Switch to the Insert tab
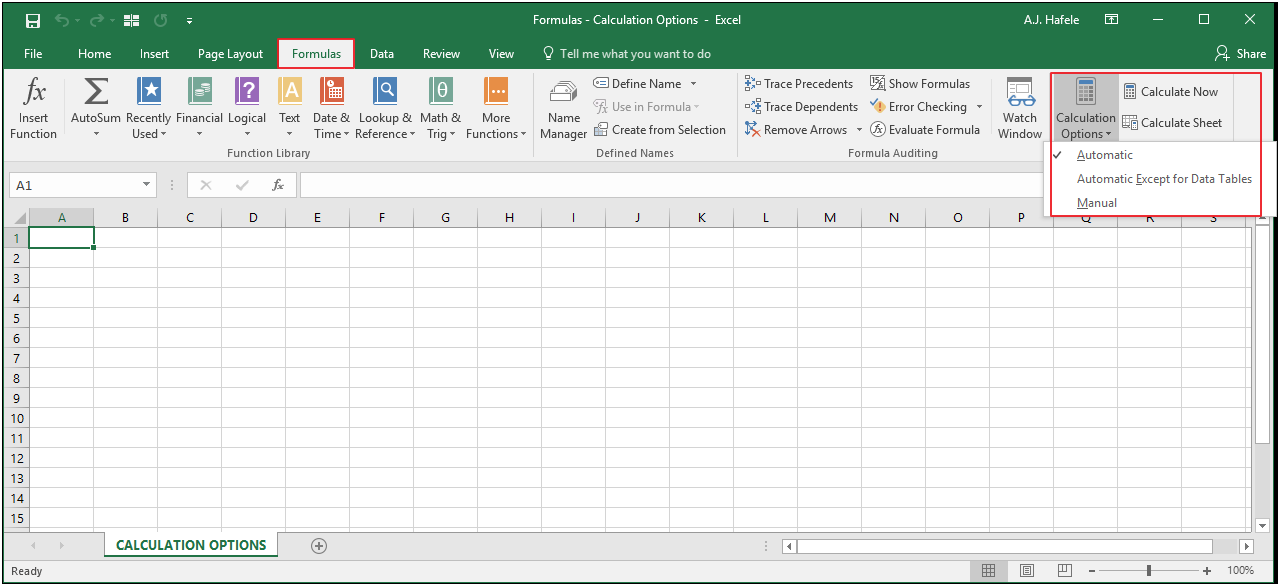The image size is (1282, 586). (155, 54)
